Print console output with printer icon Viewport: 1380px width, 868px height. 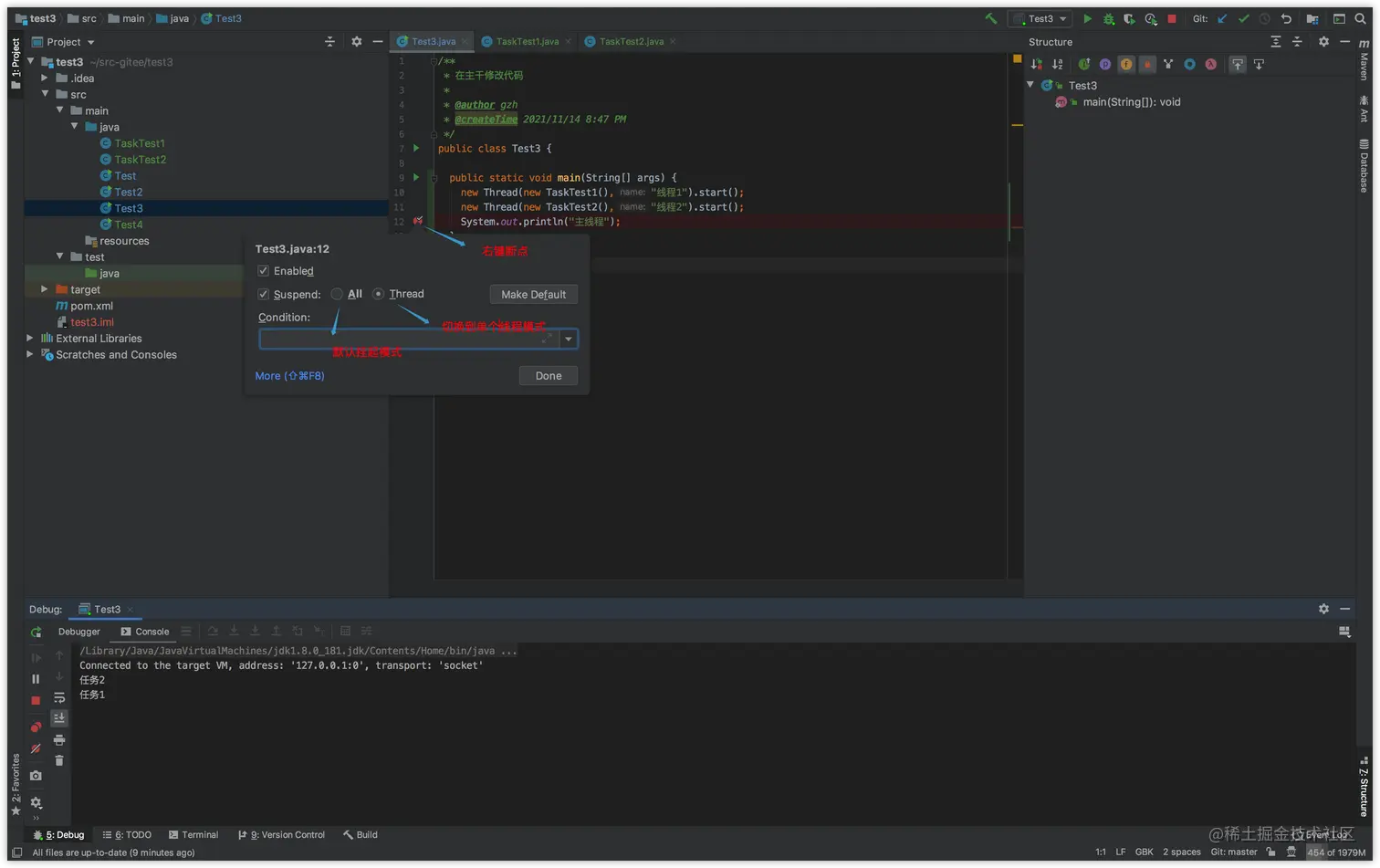coord(59,739)
